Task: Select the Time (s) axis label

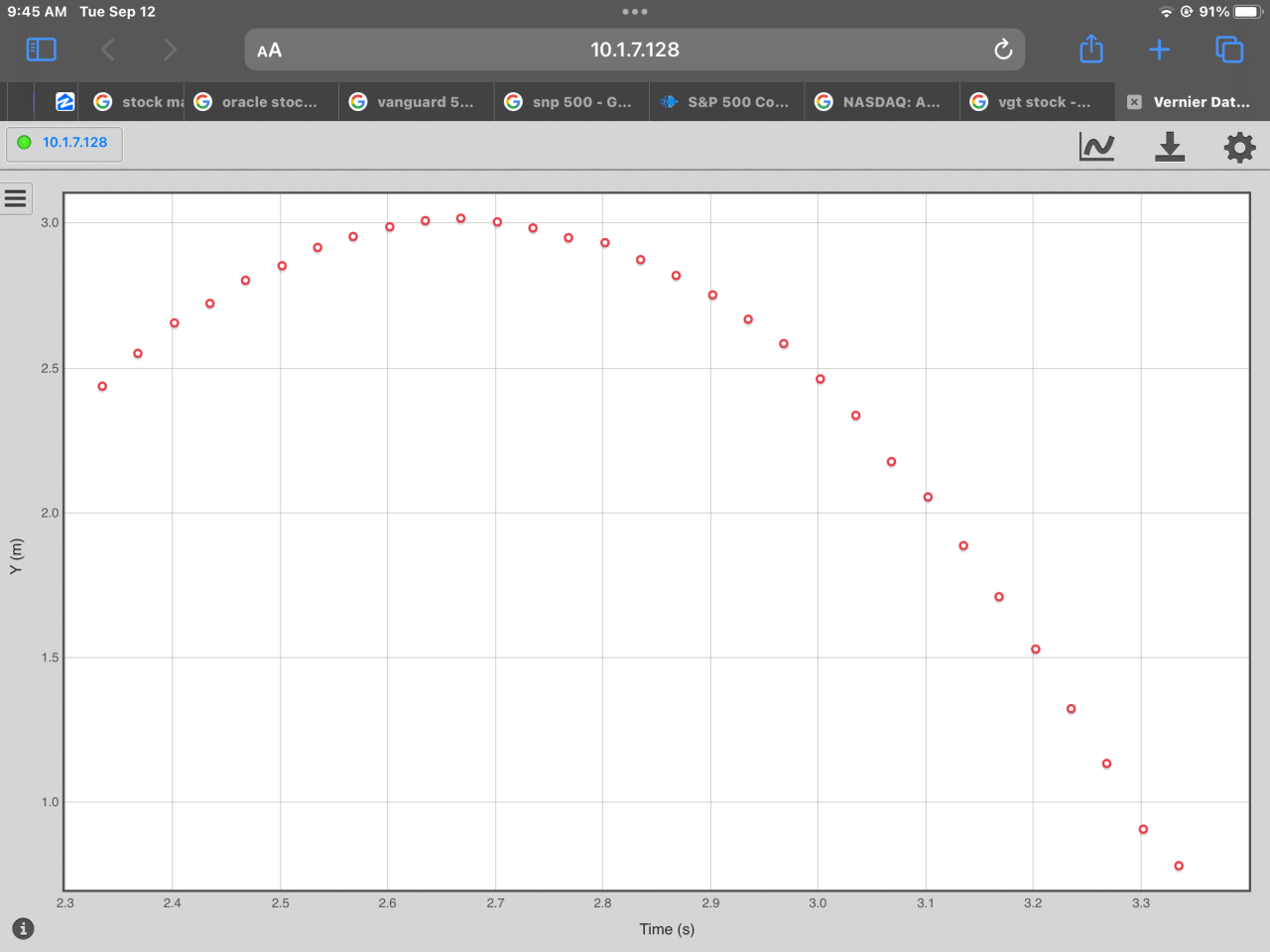Action: [x=667, y=929]
